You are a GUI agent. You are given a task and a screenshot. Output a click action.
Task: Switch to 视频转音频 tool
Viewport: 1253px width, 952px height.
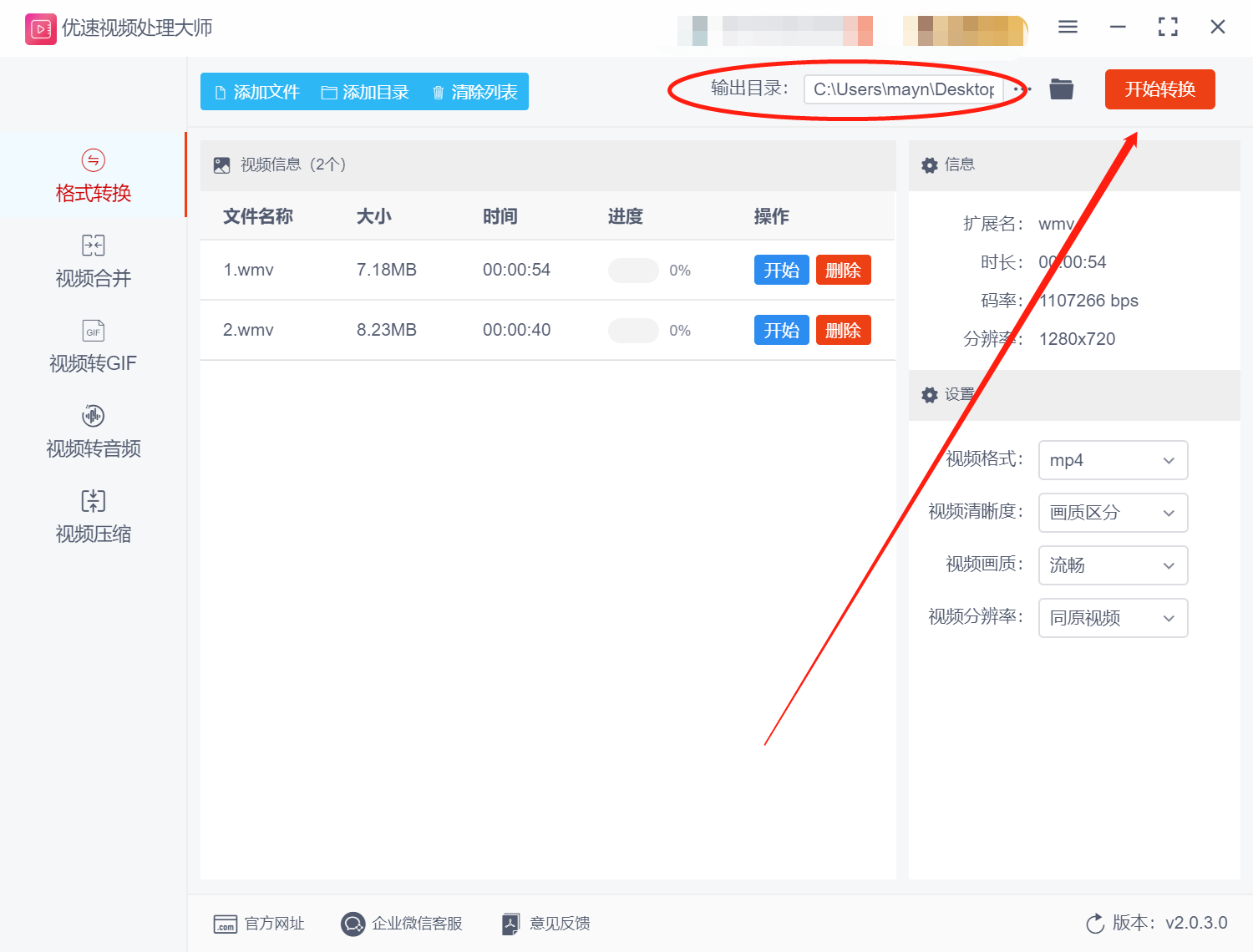point(93,431)
